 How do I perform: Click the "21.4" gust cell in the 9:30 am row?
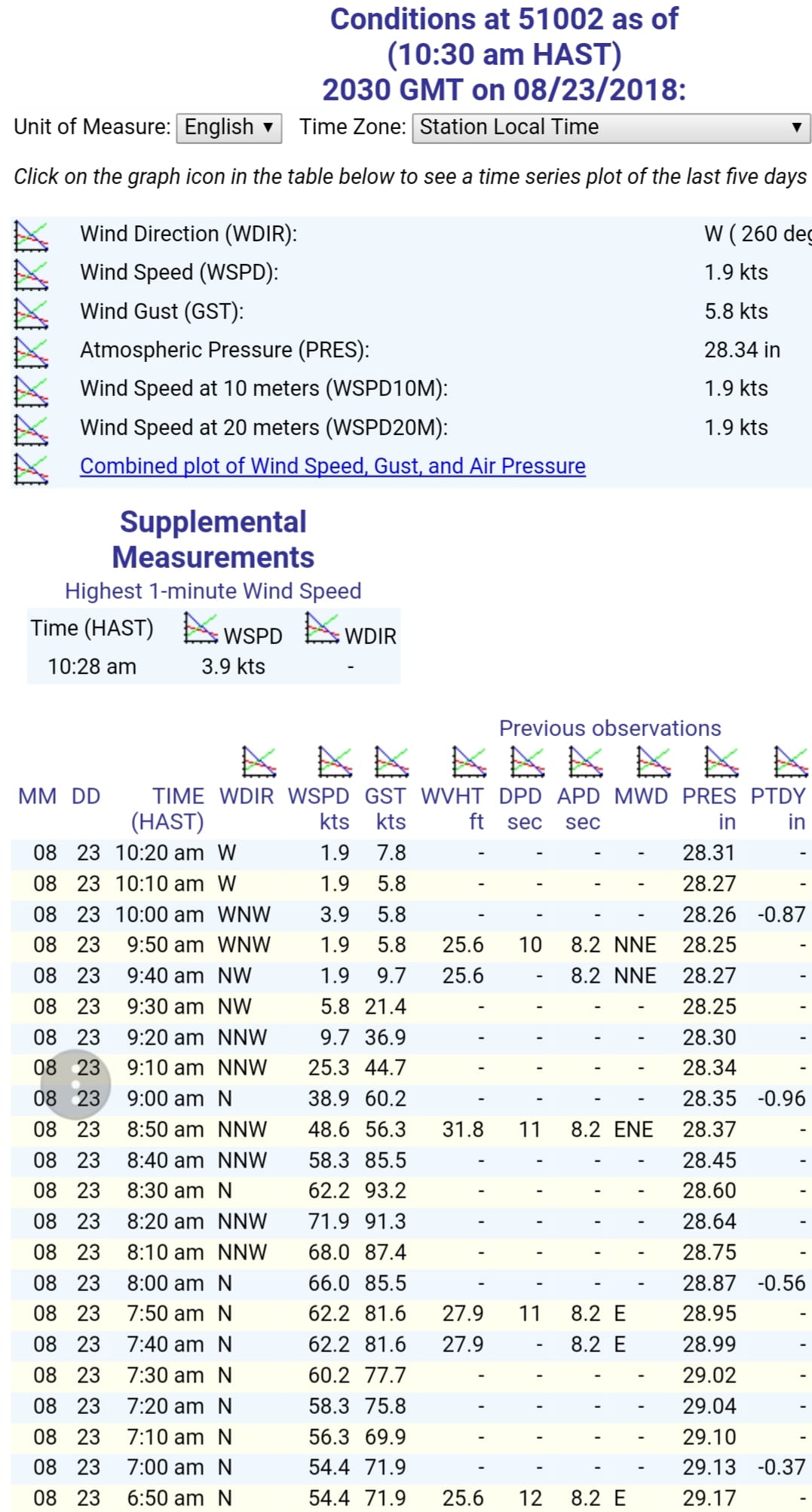tap(385, 1007)
